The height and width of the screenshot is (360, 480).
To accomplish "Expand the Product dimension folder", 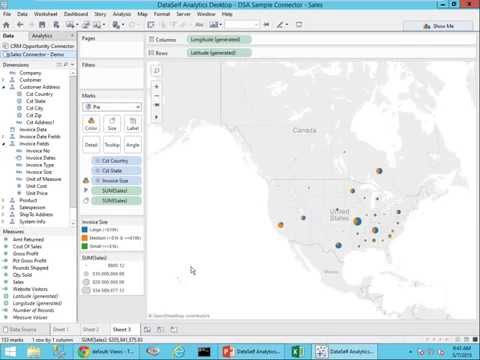I will [4, 200].
